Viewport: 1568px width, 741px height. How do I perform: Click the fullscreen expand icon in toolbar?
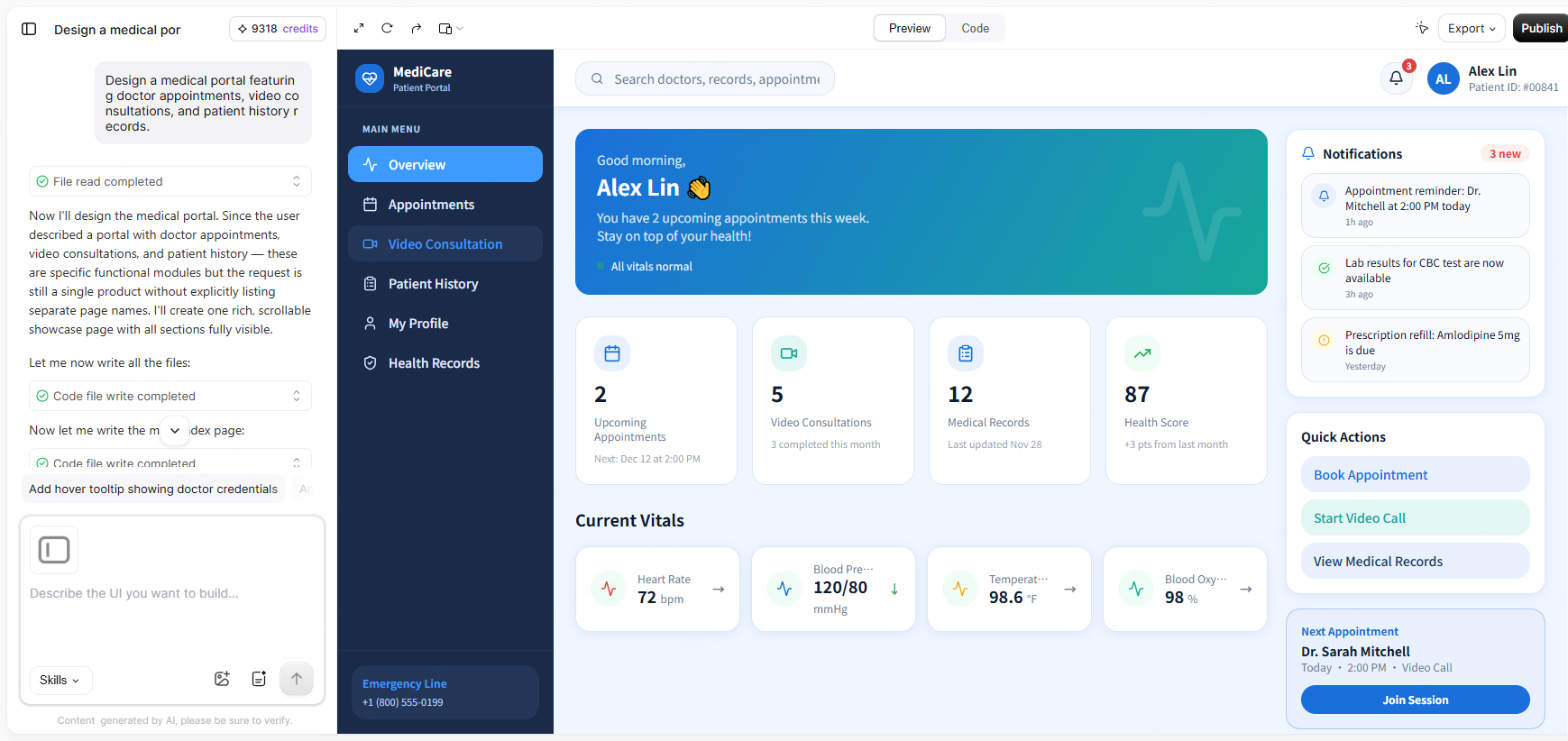pos(359,28)
